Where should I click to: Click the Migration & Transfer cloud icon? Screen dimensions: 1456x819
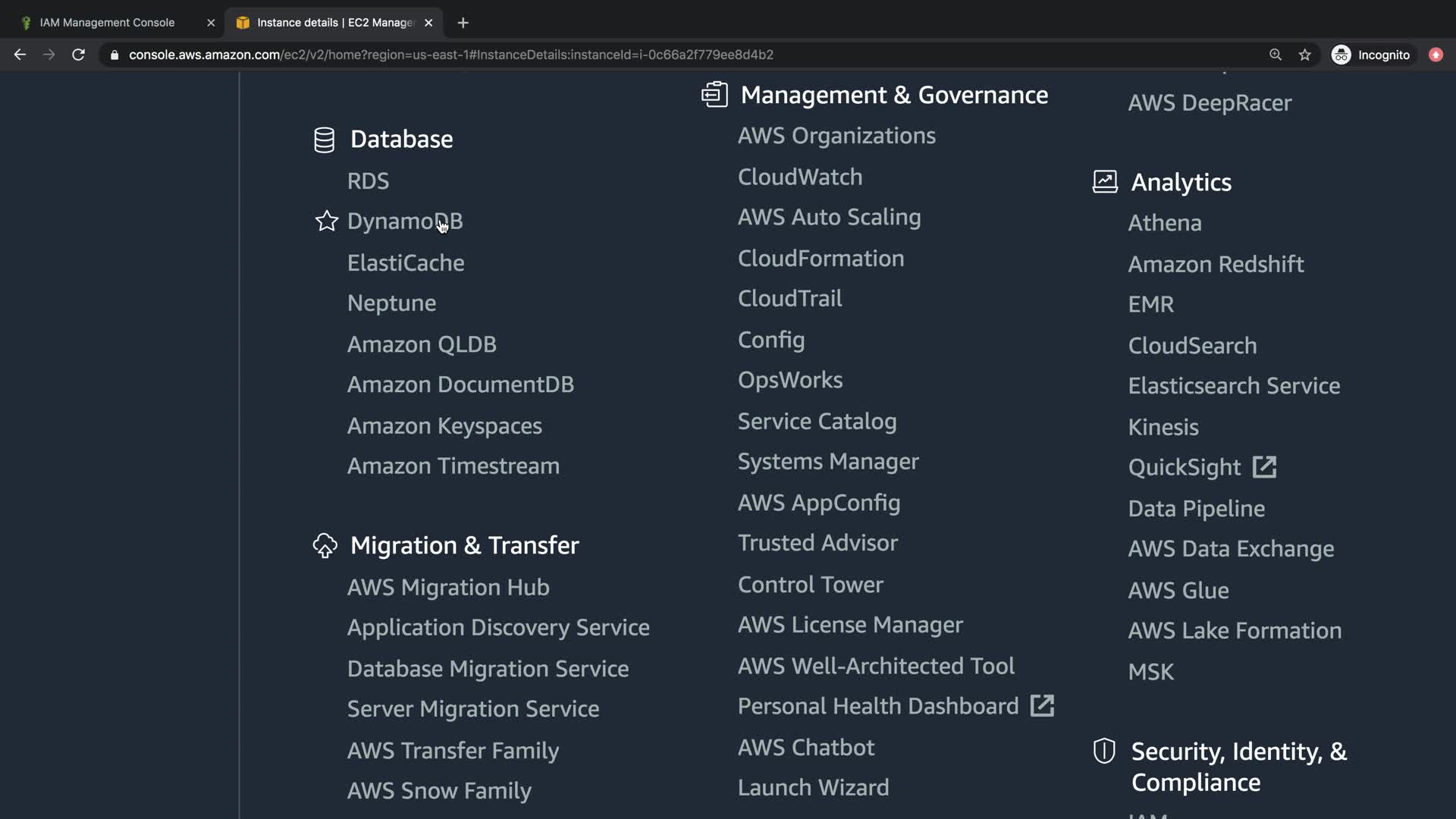pos(325,545)
